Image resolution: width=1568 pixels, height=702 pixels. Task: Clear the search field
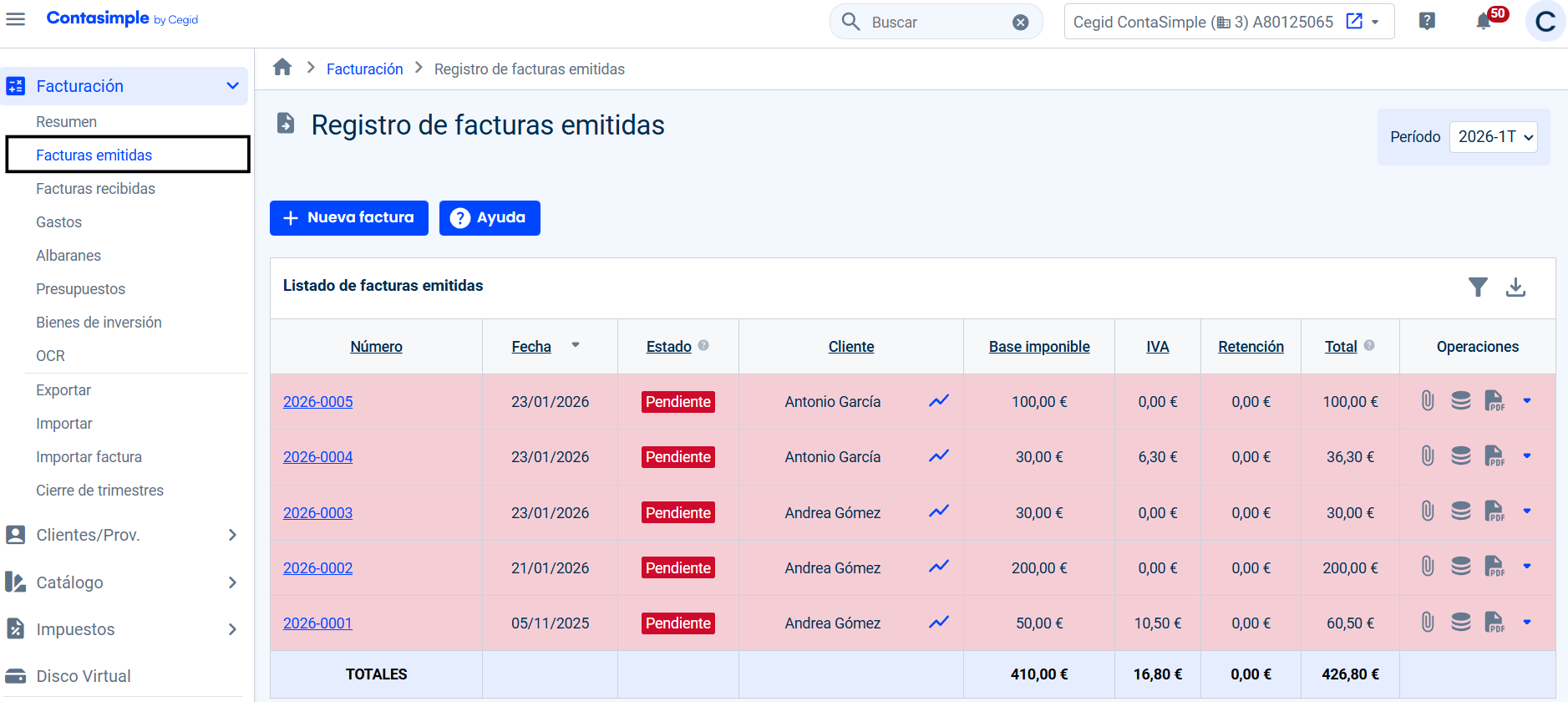1020,23
